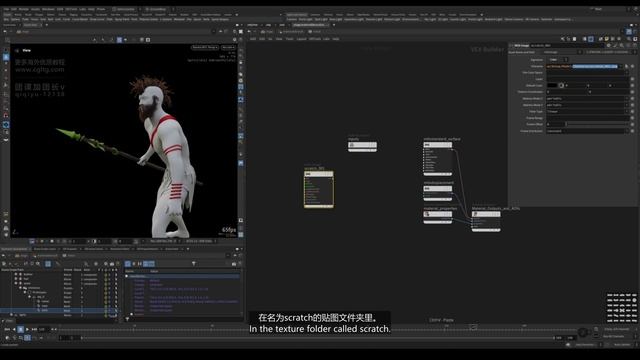Open the Address Mode V dropdown

click(588, 105)
